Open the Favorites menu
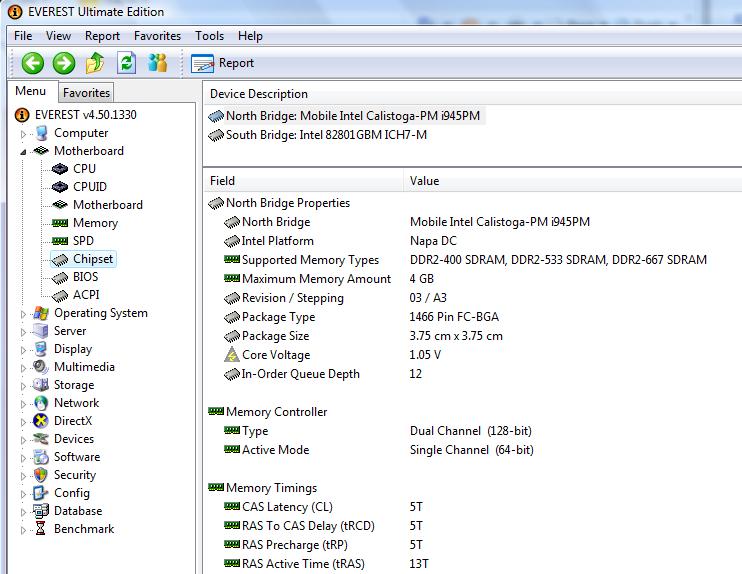 tap(157, 36)
